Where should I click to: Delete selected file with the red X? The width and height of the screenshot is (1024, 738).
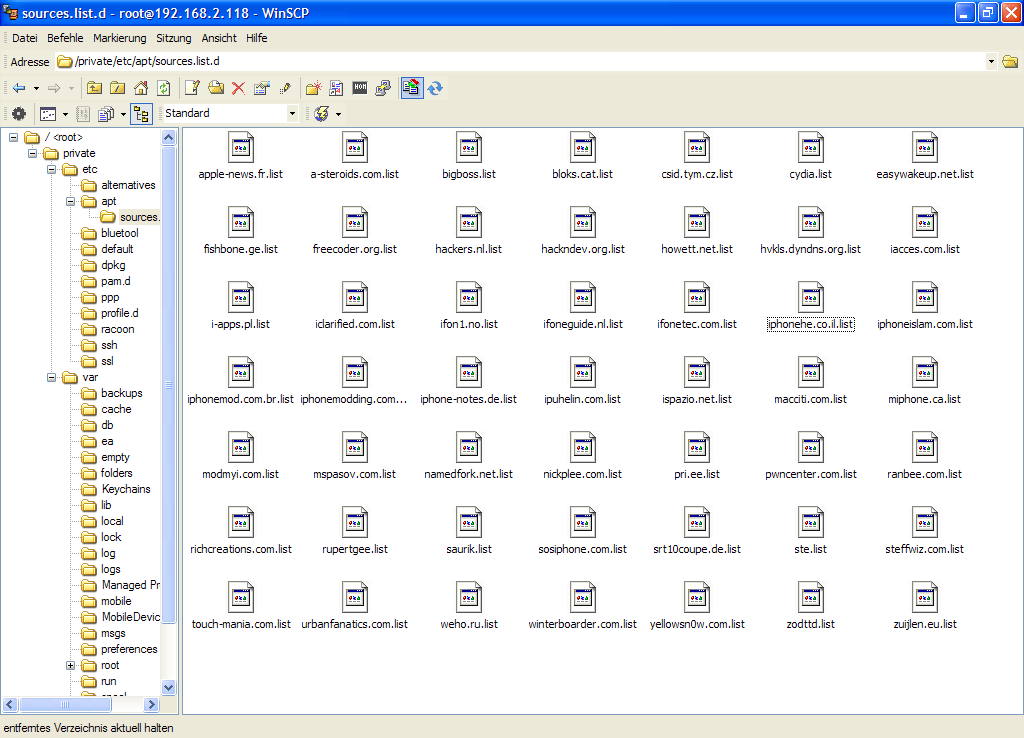pyautogui.click(x=238, y=88)
